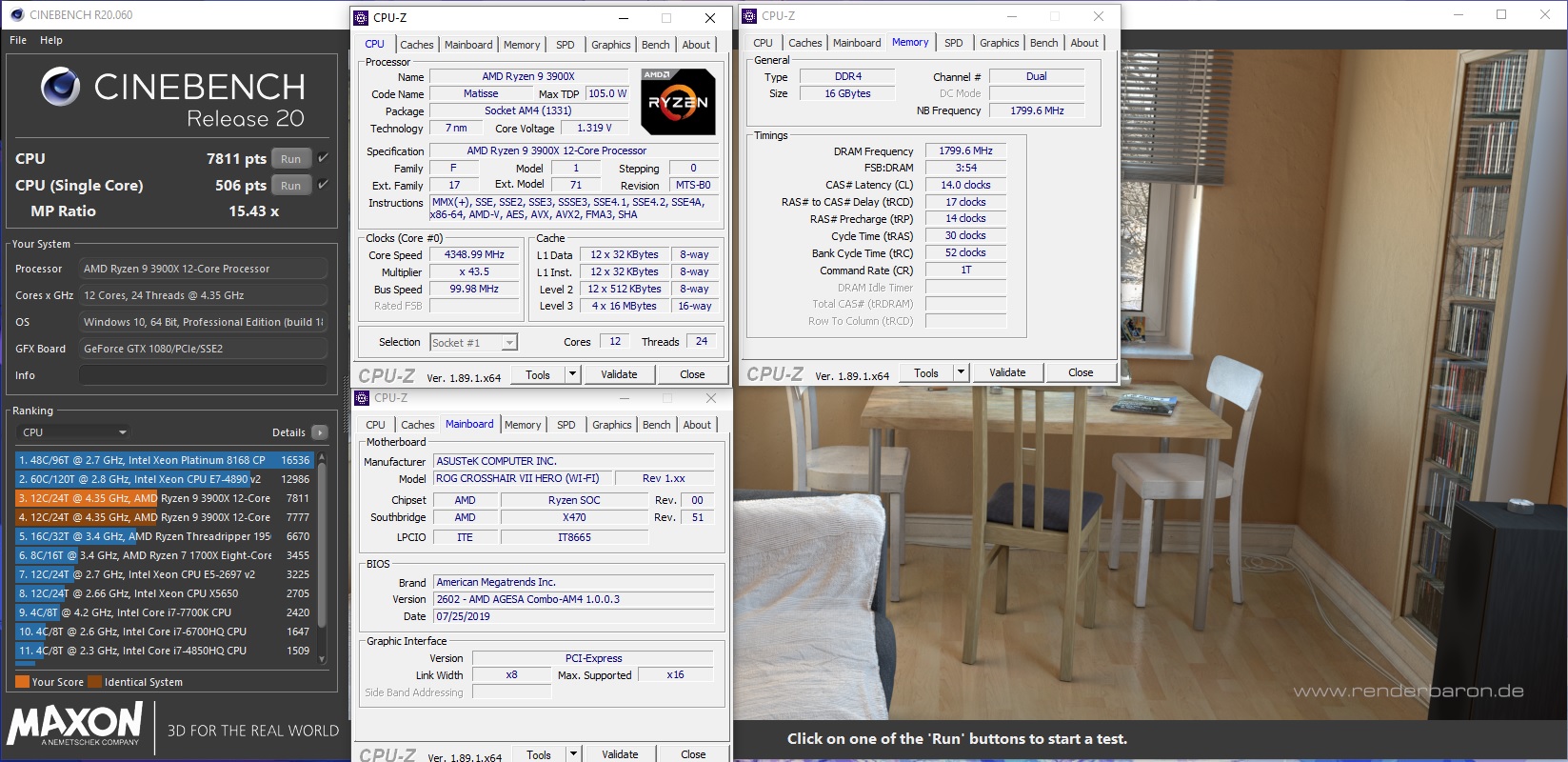1568x762 pixels.
Task: Click the Processor field in Your System
Action: (x=203, y=269)
